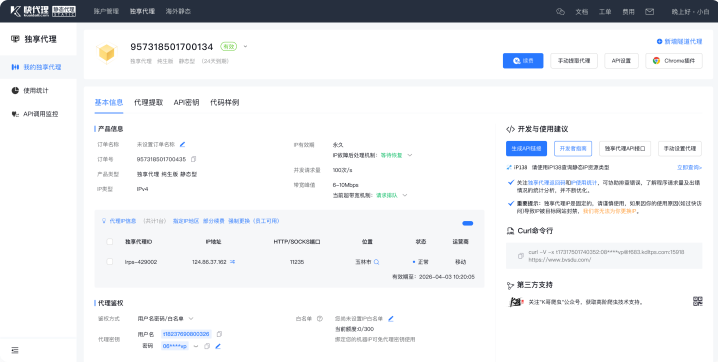718x362 pixels.
Task: Open 账户管理 in the top navigation
Action: (106, 11)
